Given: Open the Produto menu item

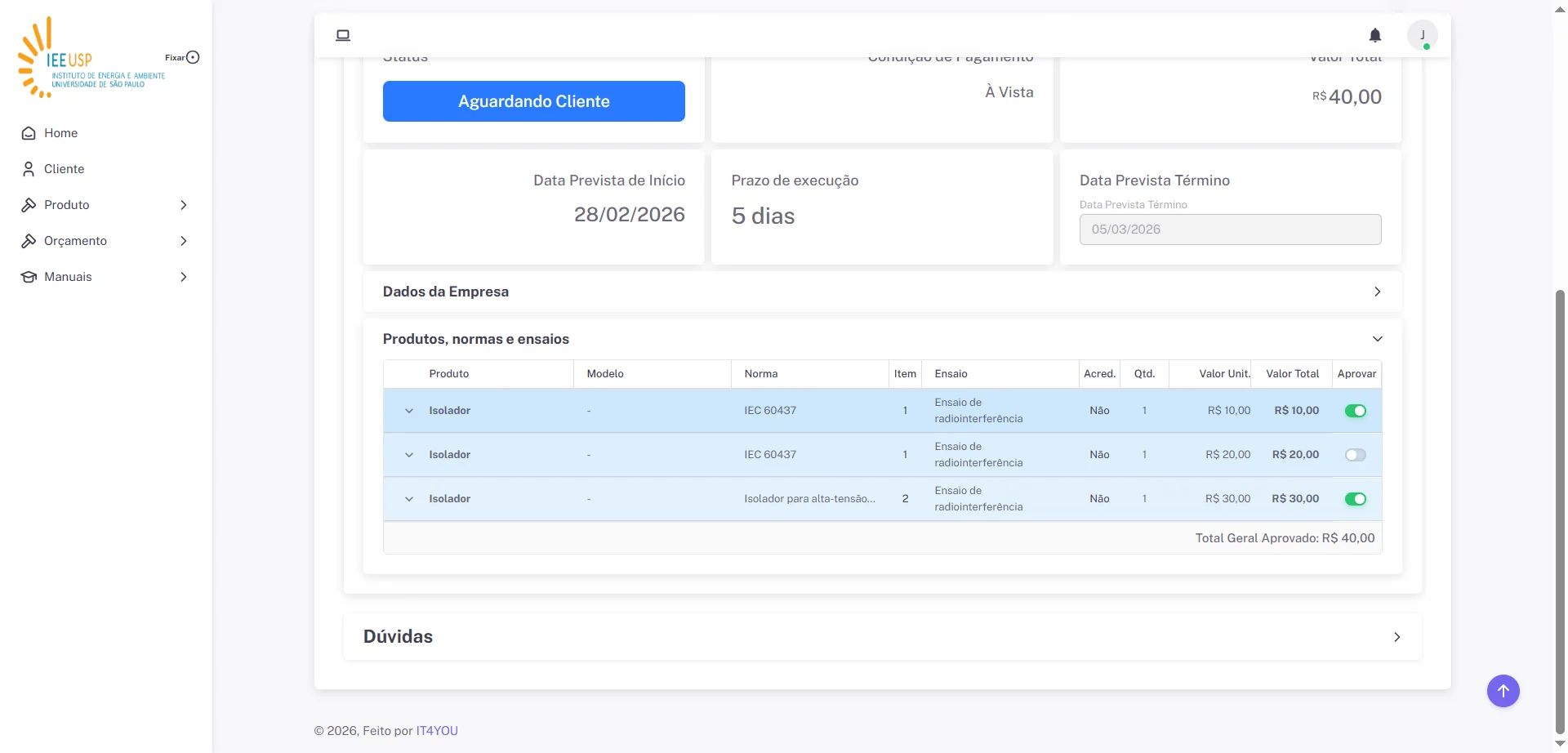Looking at the screenshot, I should point(106,205).
